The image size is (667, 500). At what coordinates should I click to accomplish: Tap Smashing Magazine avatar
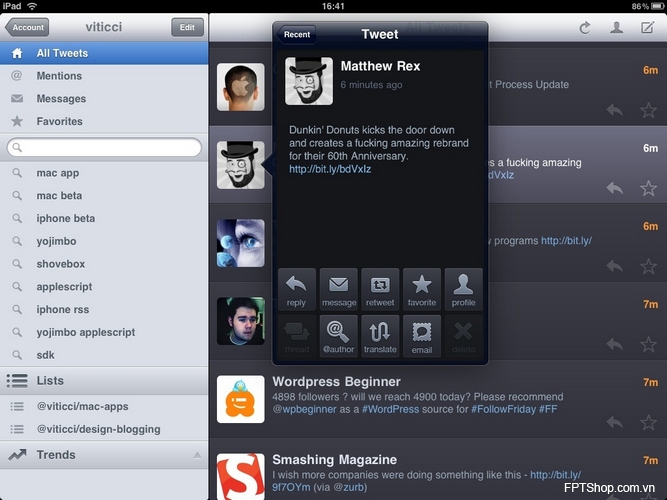tap(241, 477)
